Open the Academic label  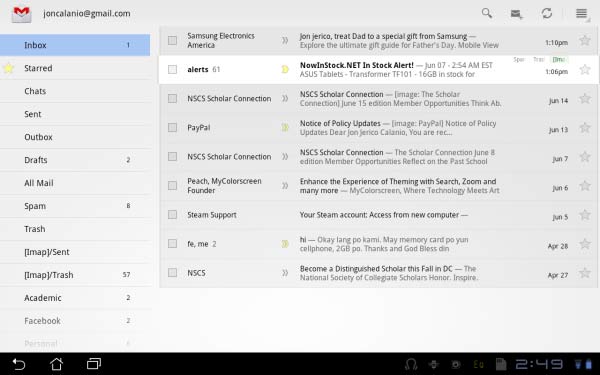click(75, 298)
